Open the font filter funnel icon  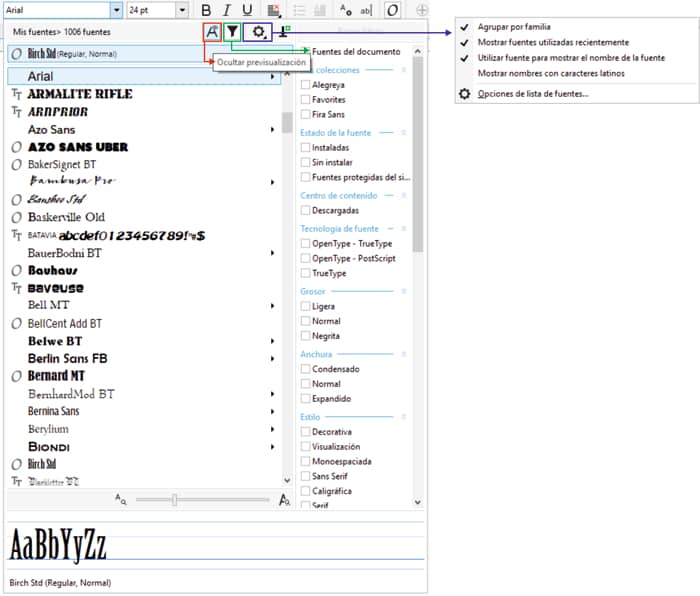(232, 32)
